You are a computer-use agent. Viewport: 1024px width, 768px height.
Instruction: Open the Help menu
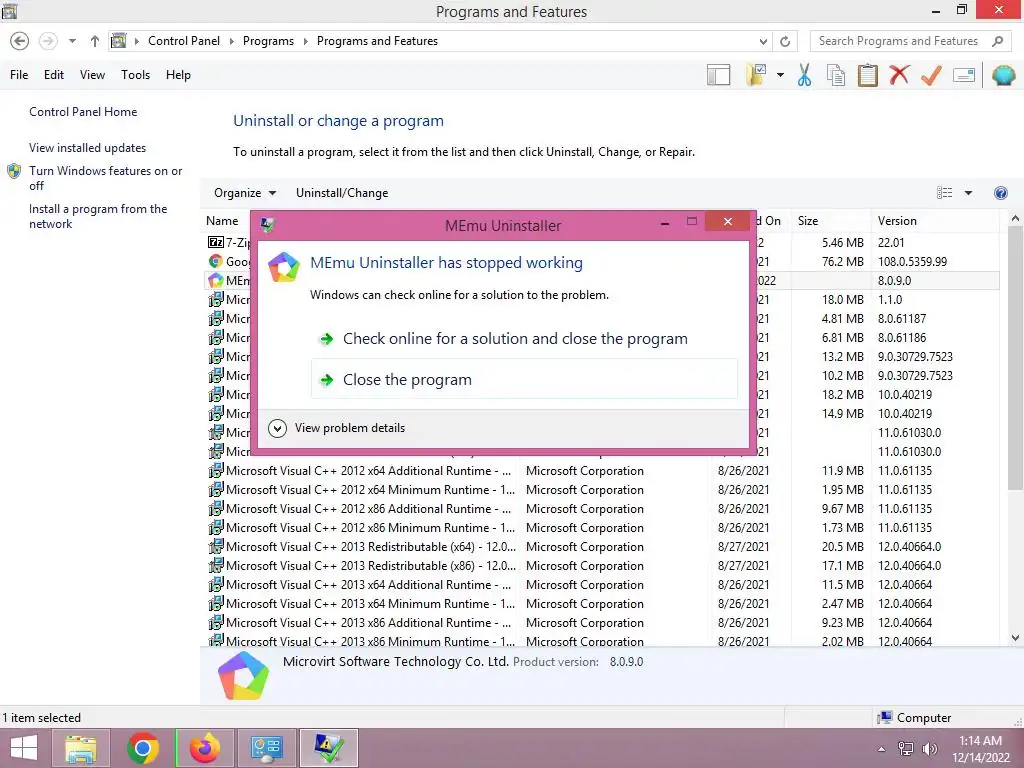tap(178, 75)
